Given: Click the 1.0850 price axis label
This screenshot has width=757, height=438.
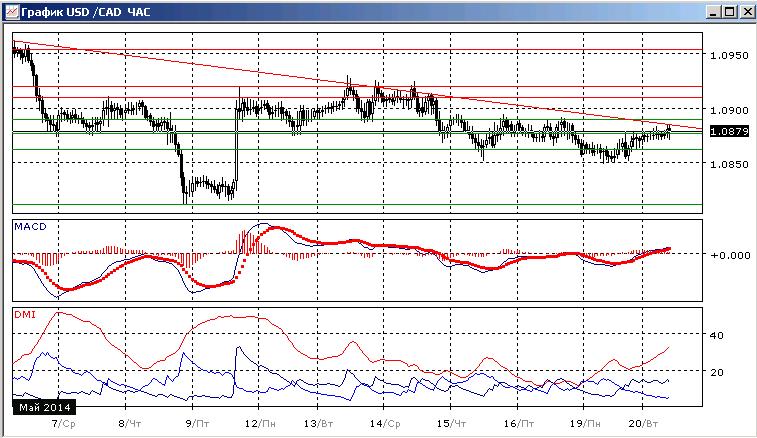Looking at the screenshot, I should coord(729,164).
